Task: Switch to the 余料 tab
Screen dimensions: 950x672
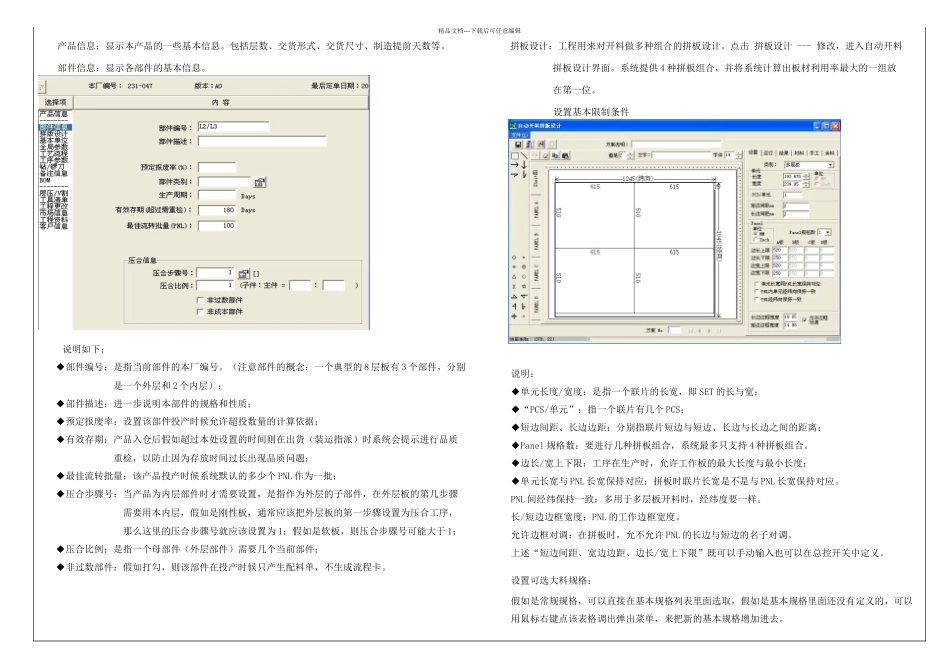Action: pos(830,153)
